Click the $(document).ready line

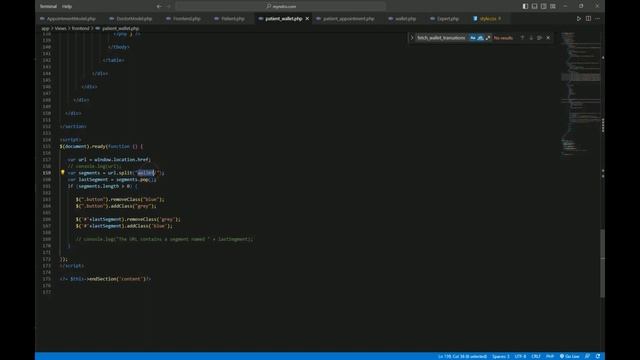pos(101,147)
